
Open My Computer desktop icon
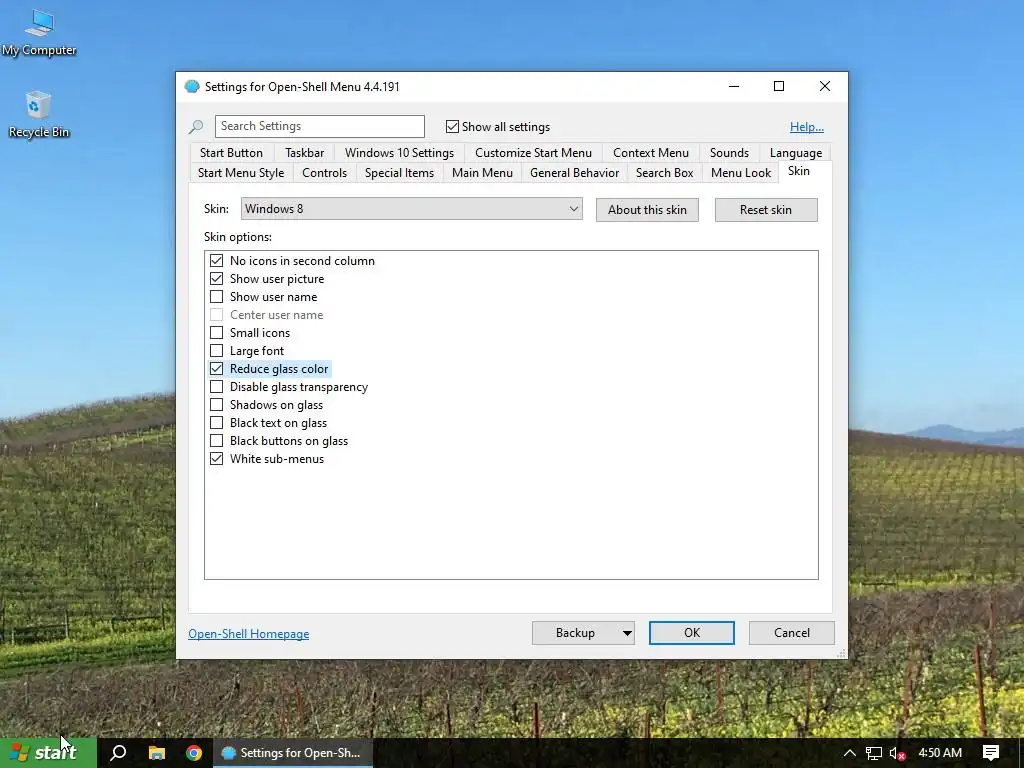pyautogui.click(x=39, y=33)
